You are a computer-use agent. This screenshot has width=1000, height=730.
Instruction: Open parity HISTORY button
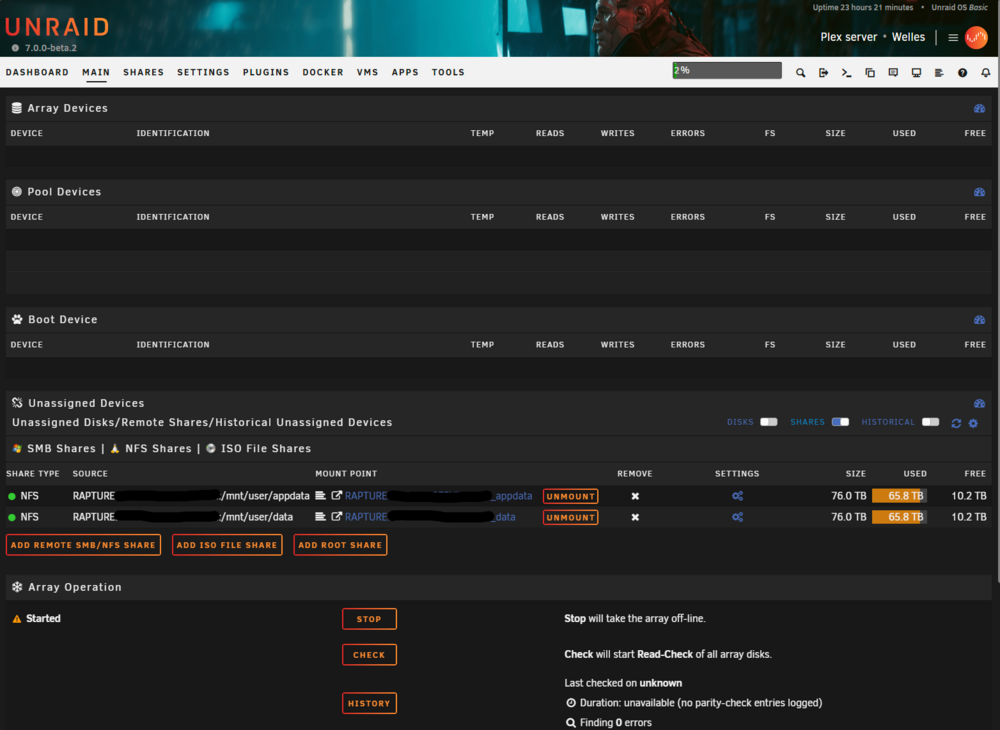coord(369,703)
